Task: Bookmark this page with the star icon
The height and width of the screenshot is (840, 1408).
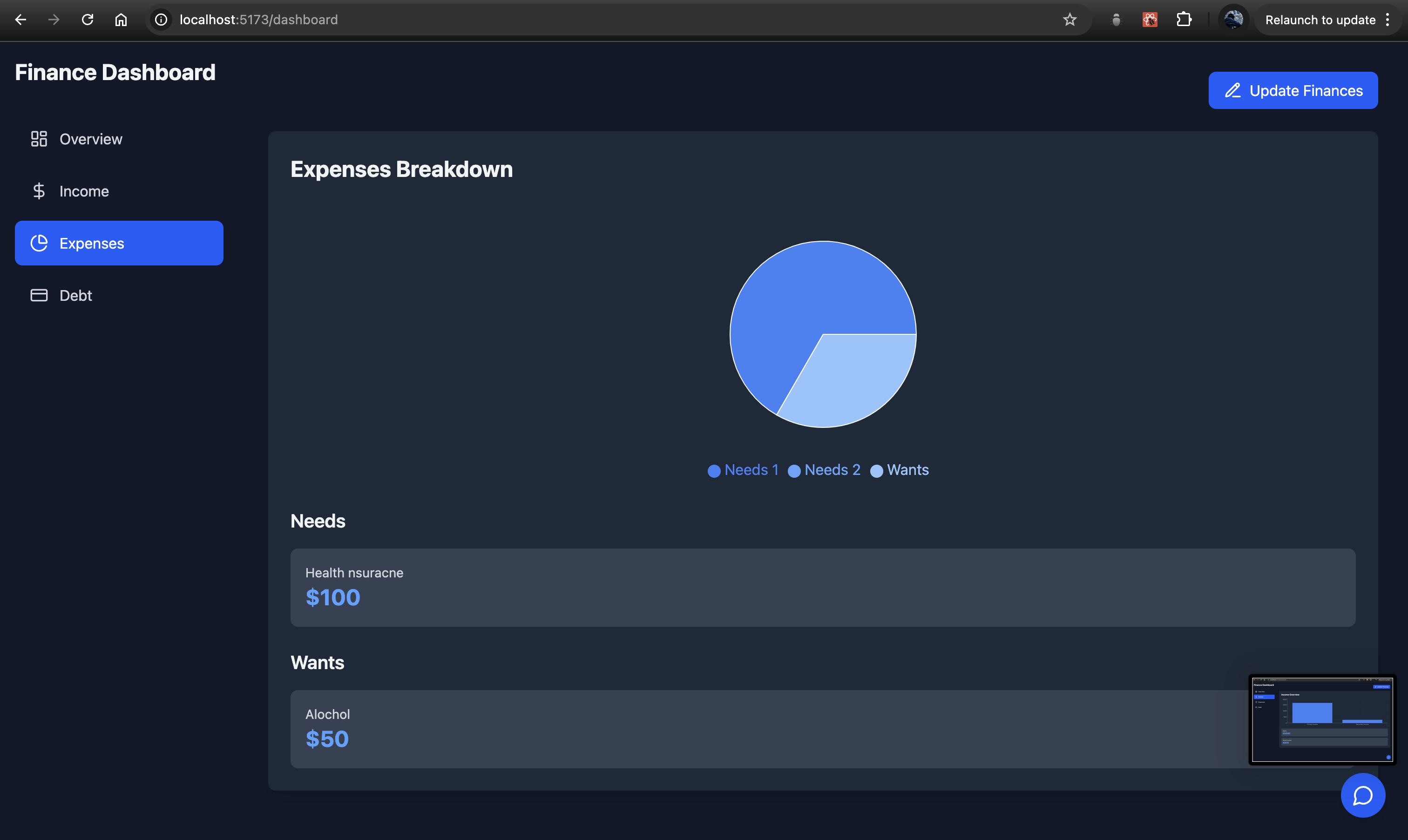Action: [x=1069, y=20]
